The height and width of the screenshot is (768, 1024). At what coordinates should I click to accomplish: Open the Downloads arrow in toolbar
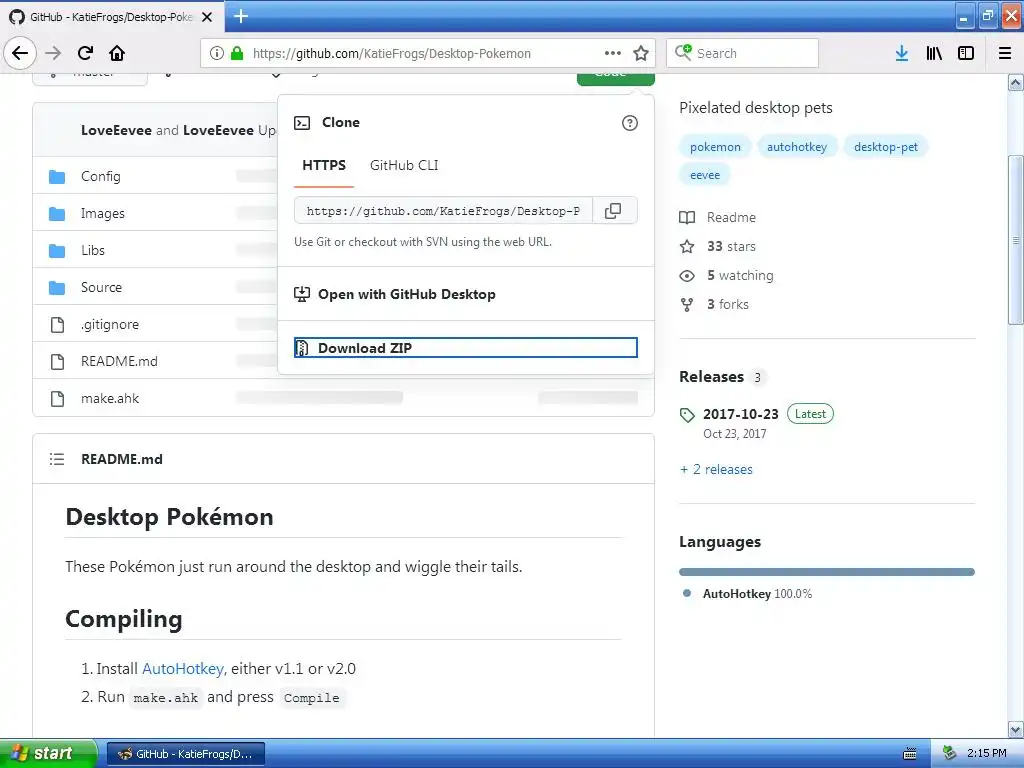pyautogui.click(x=902, y=53)
